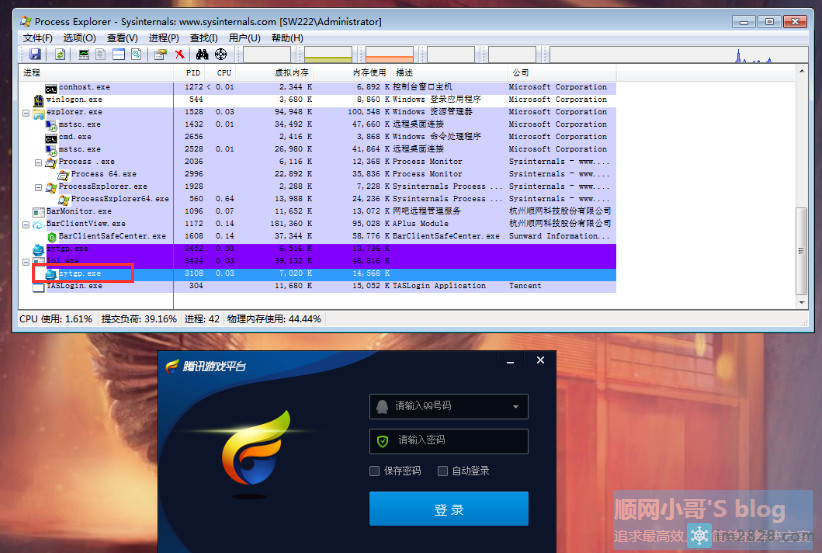Toggle the lower pane toolbar icon
This screenshot has width=822, height=553.
(118, 54)
